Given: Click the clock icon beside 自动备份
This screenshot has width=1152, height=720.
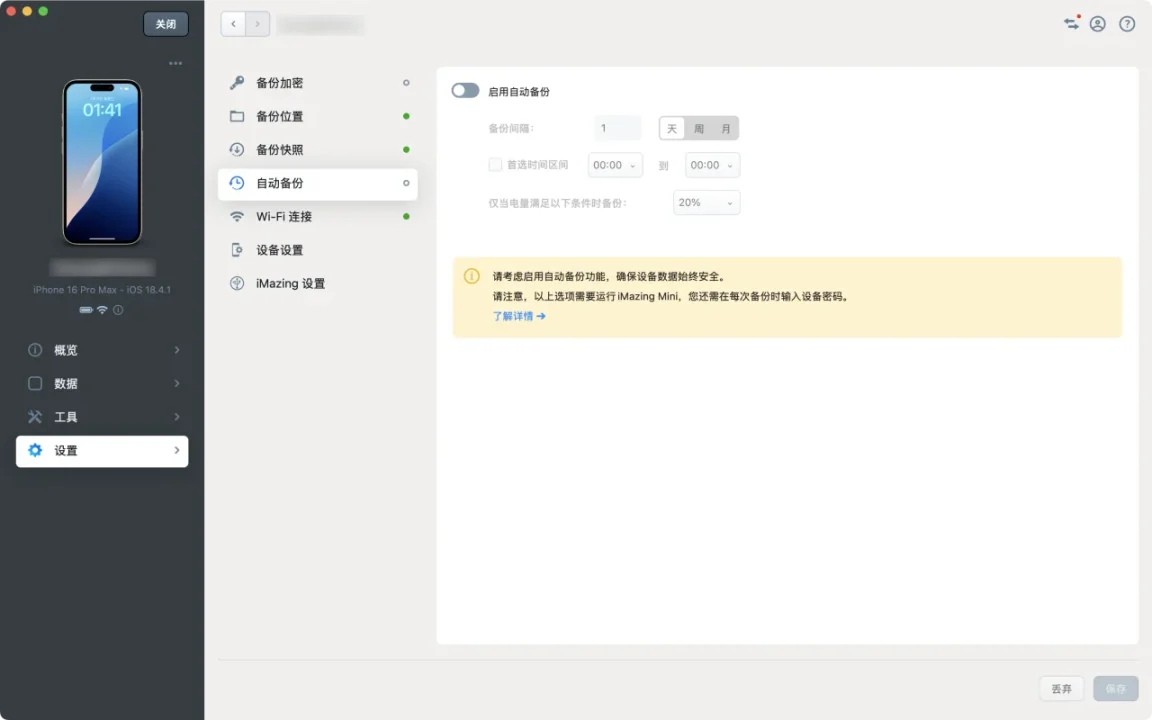Looking at the screenshot, I should 237,183.
